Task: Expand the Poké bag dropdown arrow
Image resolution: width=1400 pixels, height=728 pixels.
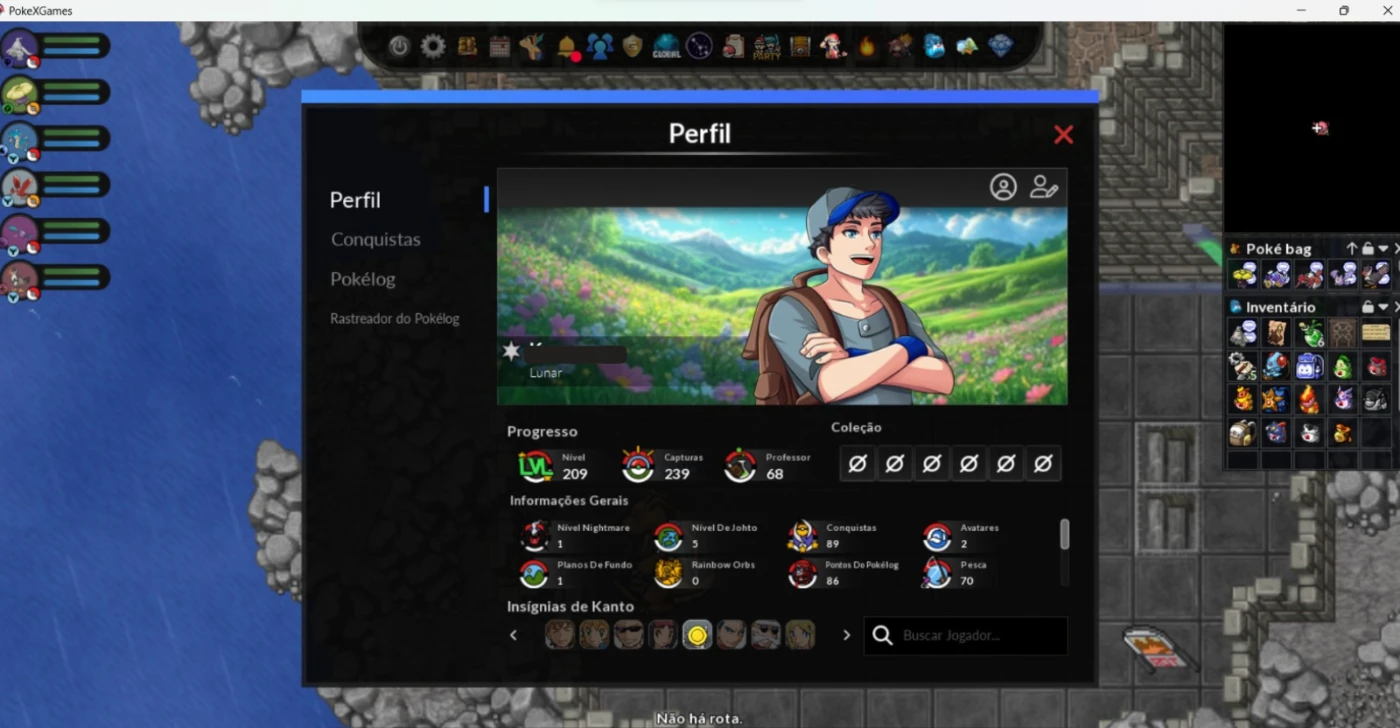Action: (1383, 249)
